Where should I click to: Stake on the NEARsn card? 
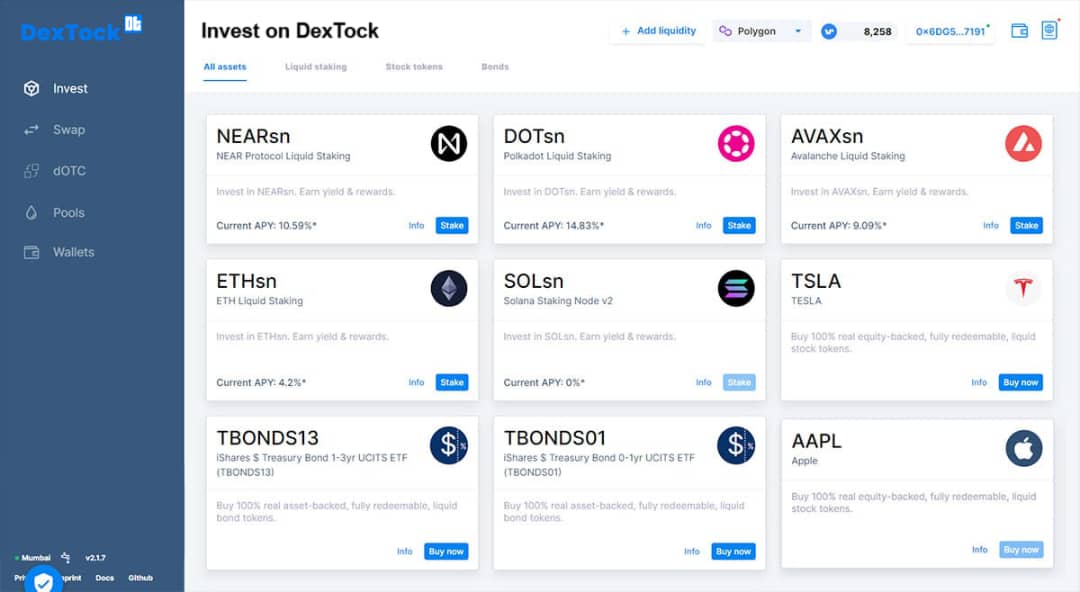pos(452,225)
